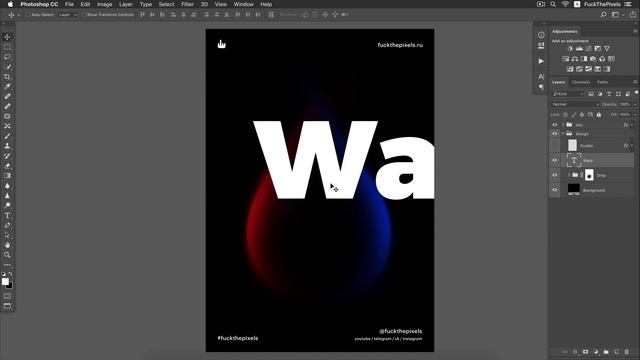Image resolution: width=640 pixels, height=360 pixels.
Task: Switch to the Channels tab
Action: click(581, 82)
